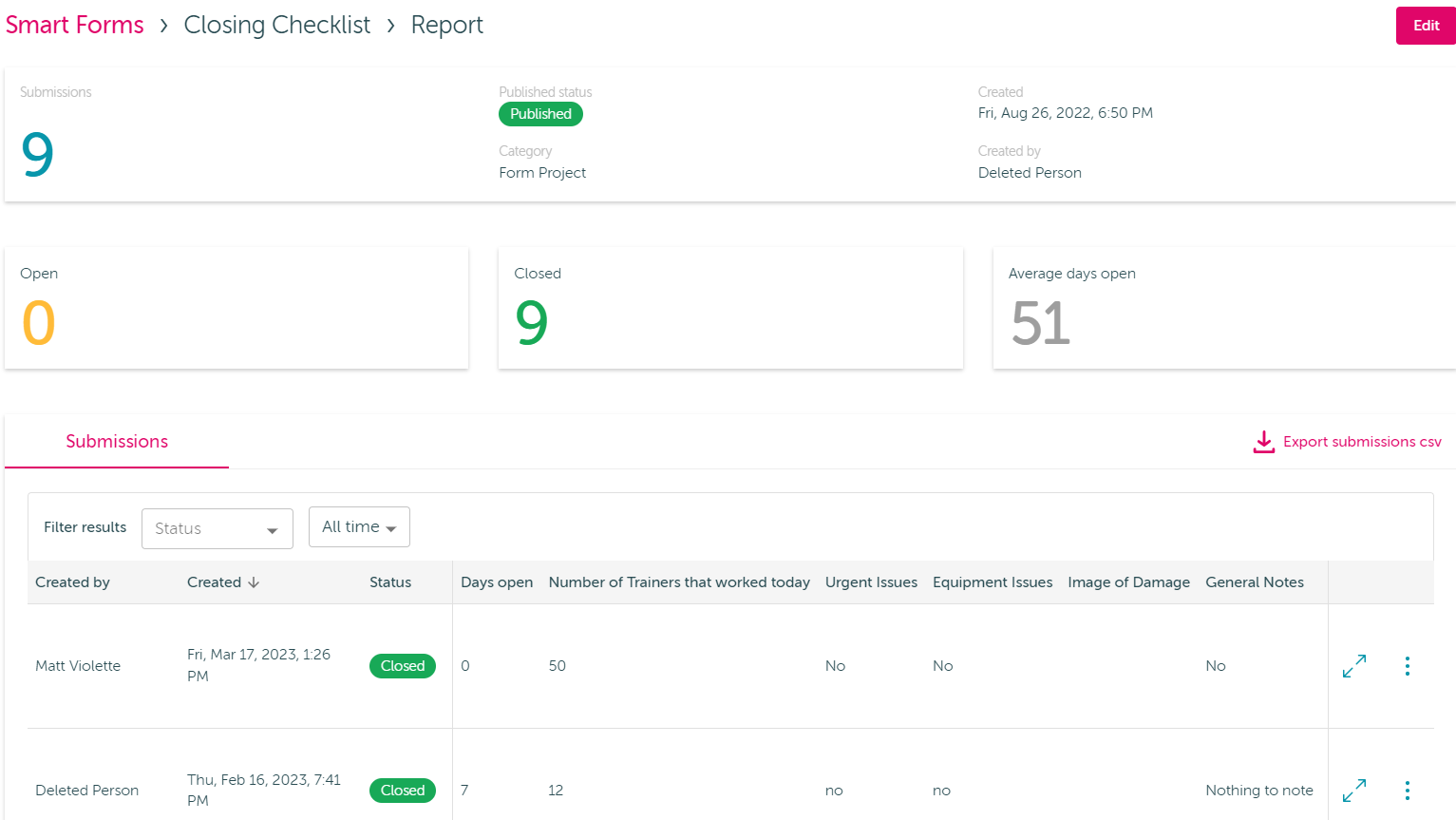
Task: Click the Average days open card
Action: click(x=1224, y=308)
